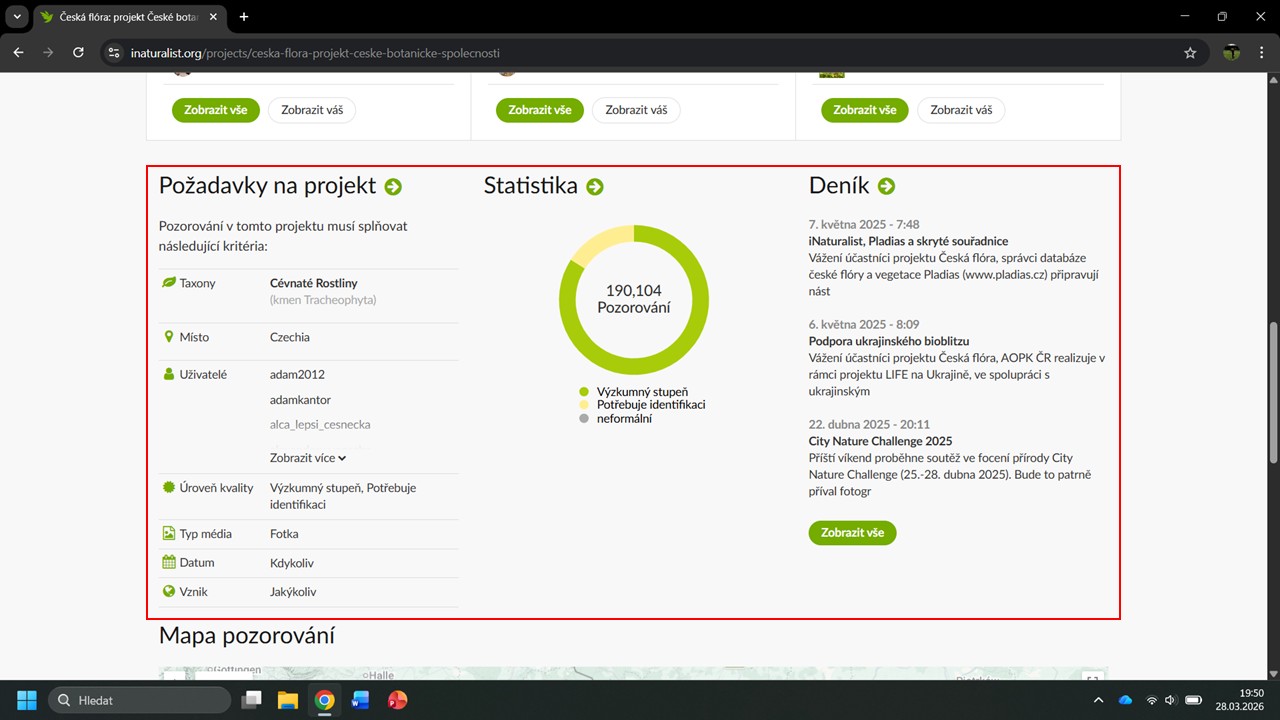This screenshot has width=1280, height=720.
Task: Click the browser back arrow
Action: pos(18,53)
